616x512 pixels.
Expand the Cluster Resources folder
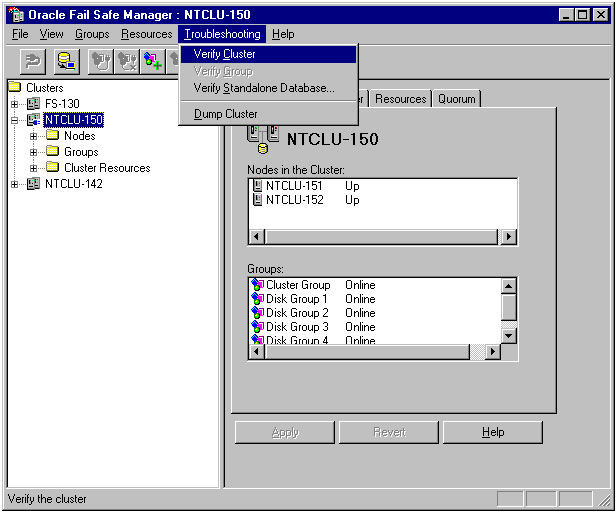point(33,168)
